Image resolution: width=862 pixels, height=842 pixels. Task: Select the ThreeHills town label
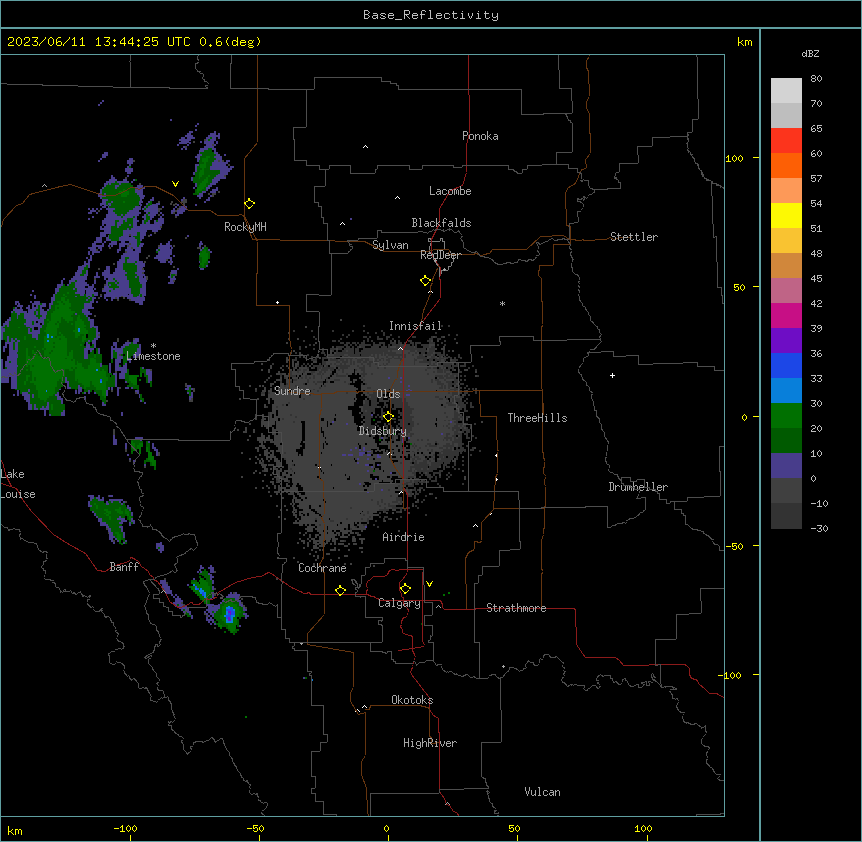point(537,418)
